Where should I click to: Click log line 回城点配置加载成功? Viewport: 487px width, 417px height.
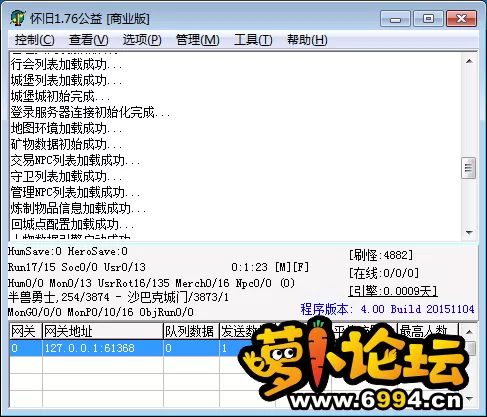click(x=72, y=224)
